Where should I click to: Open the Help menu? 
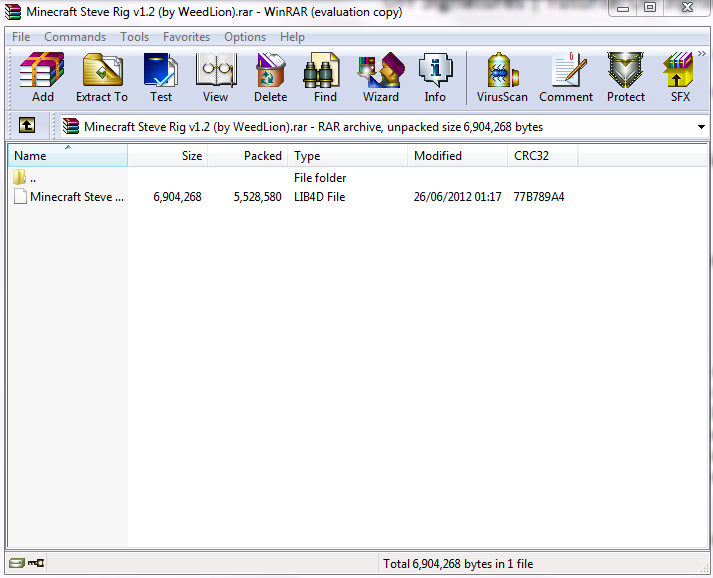(x=292, y=37)
